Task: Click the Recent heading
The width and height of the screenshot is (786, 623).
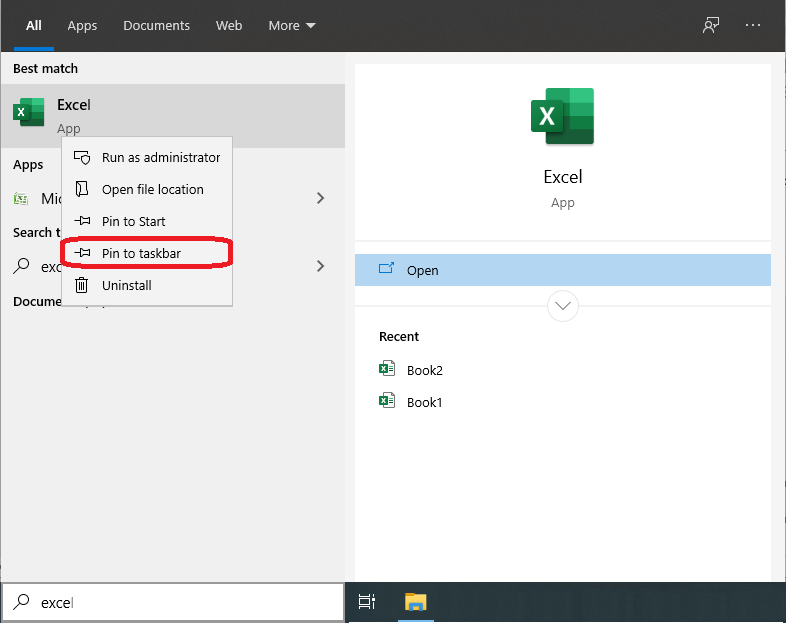Action: pyautogui.click(x=399, y=336)
